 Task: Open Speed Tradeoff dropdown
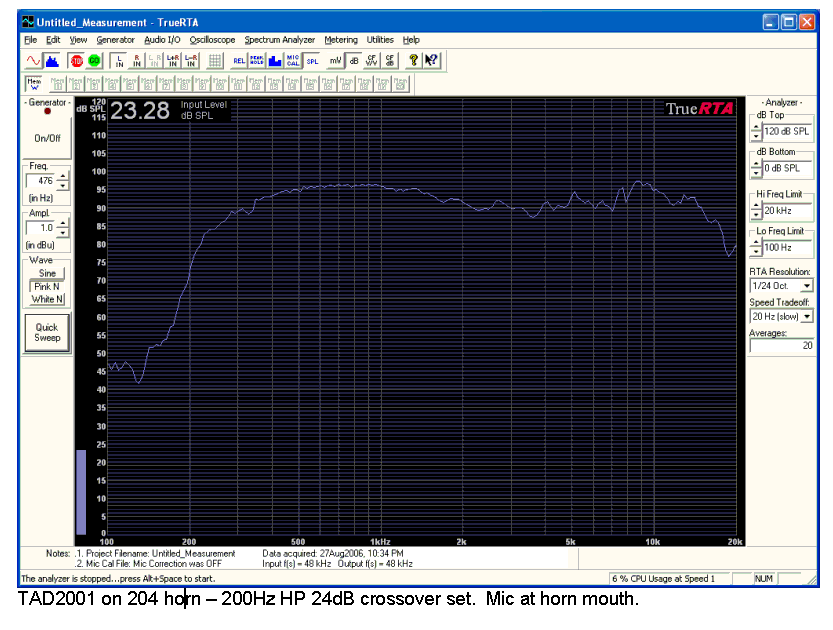click(807, 317)
